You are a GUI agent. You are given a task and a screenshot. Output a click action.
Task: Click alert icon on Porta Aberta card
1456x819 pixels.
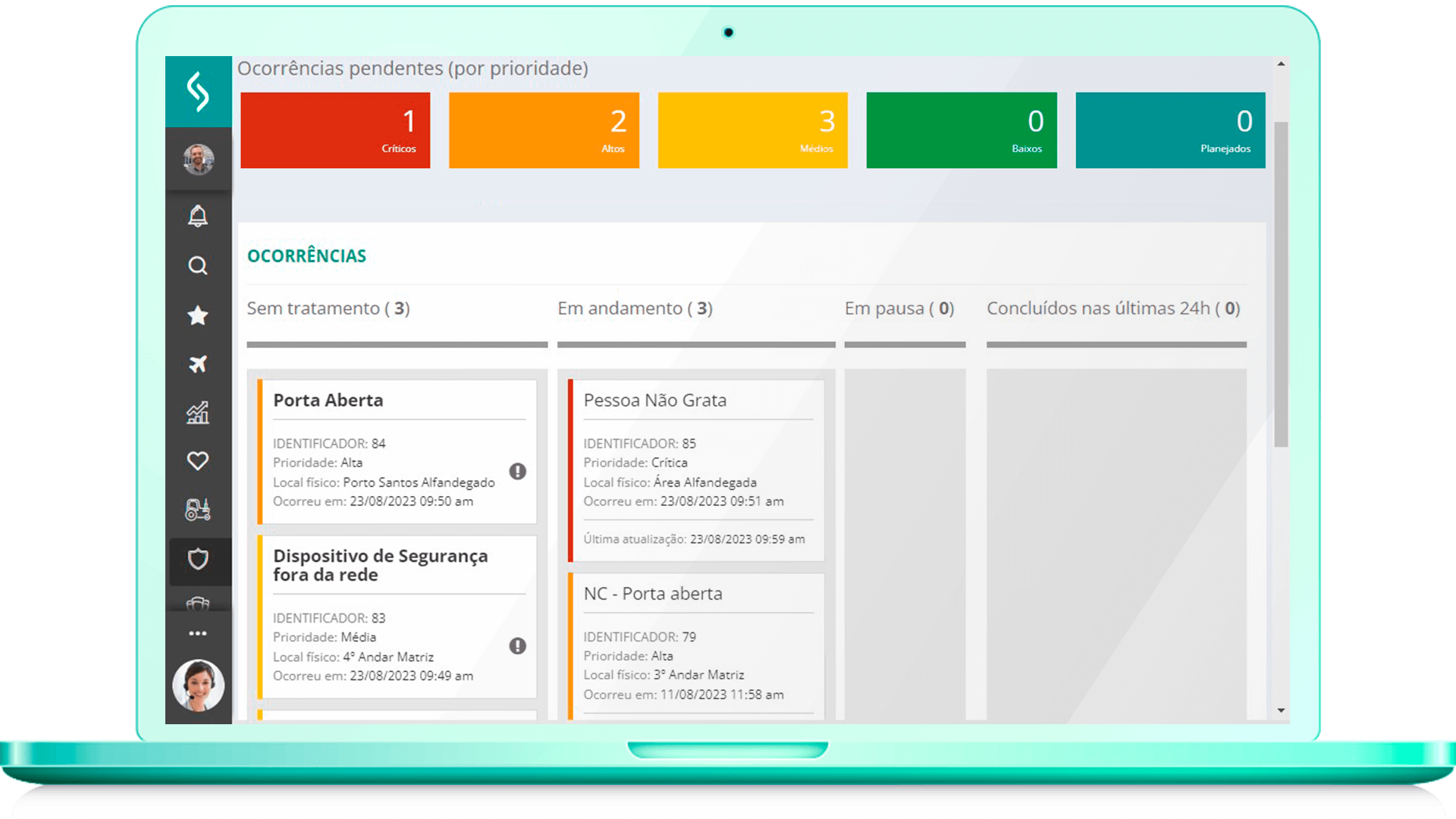tap(518, 472)
